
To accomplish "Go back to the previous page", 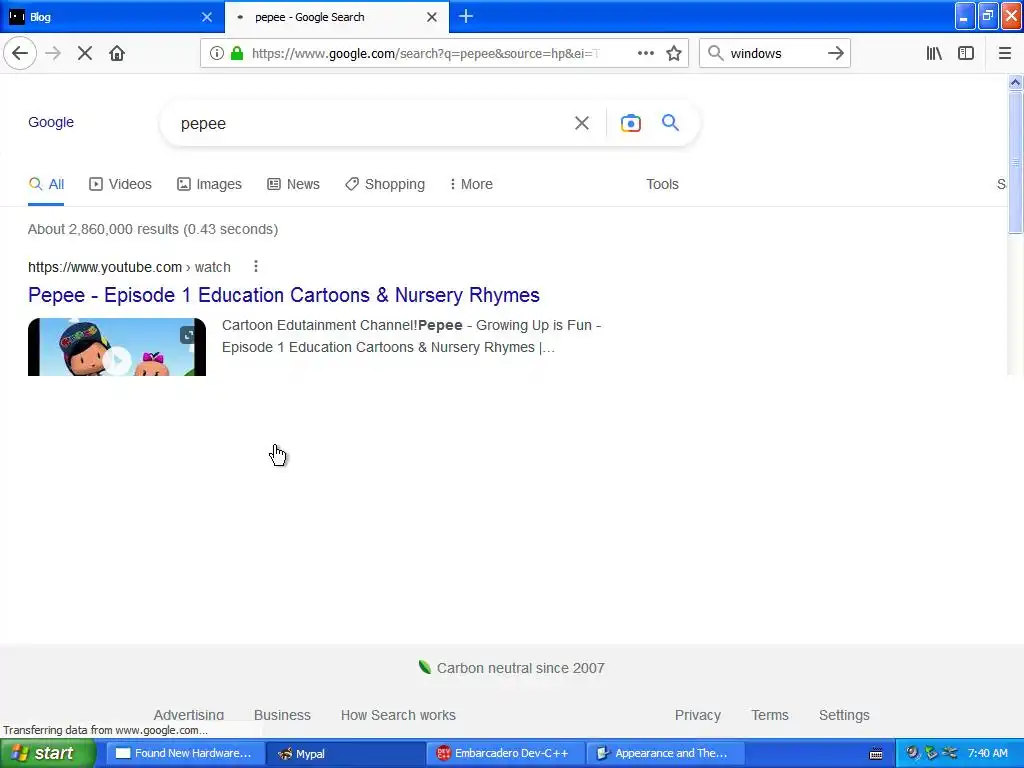I will (20, 53).
